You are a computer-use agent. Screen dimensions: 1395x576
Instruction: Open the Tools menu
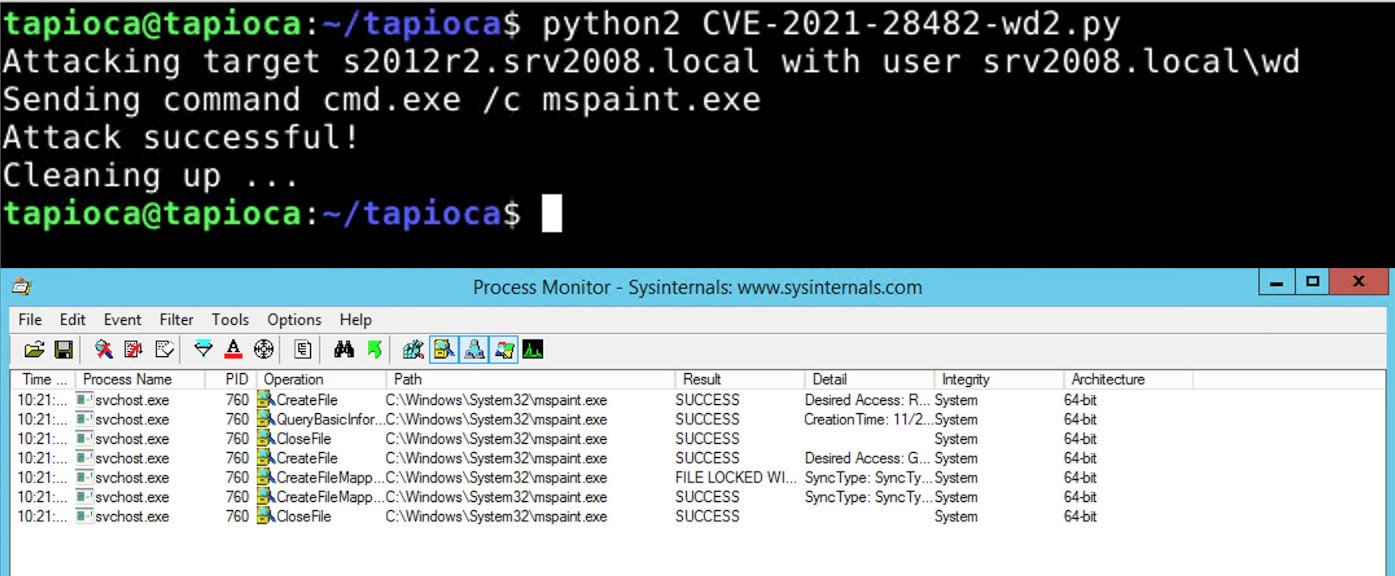coord(230,320)
